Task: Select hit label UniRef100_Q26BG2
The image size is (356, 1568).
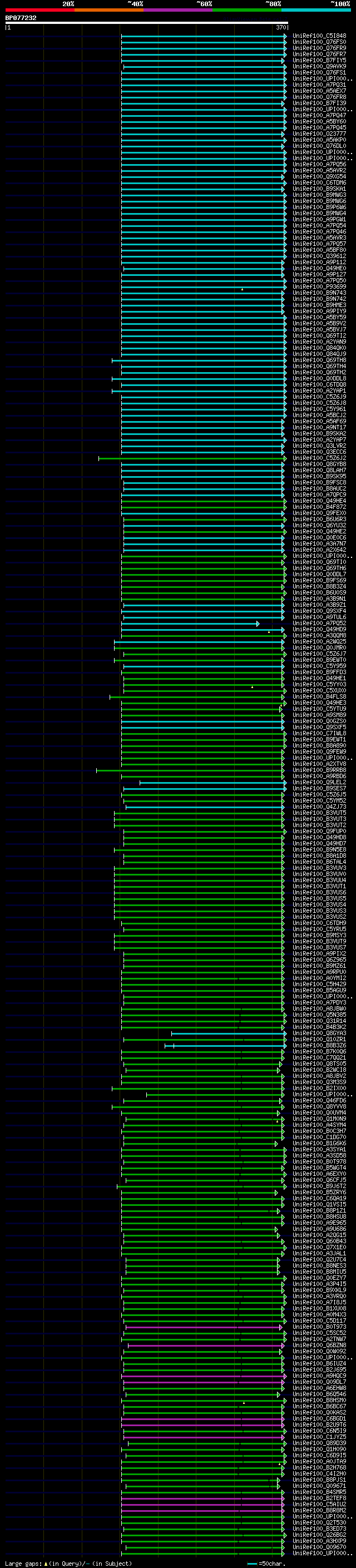Action: pos(319,1535)
